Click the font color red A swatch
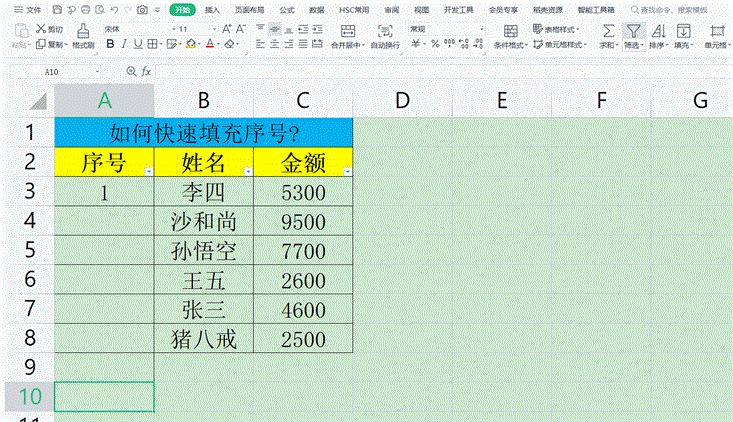733x422 pixels. coord(208,45)
